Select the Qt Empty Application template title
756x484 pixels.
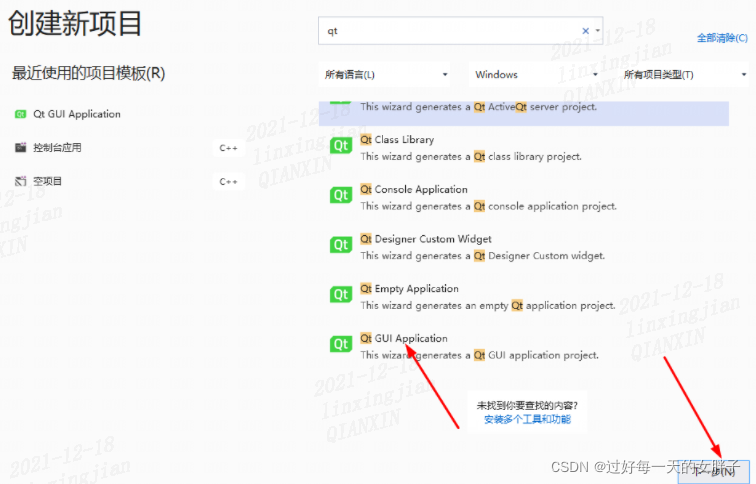pyautogui.click(x=410, y=289)
